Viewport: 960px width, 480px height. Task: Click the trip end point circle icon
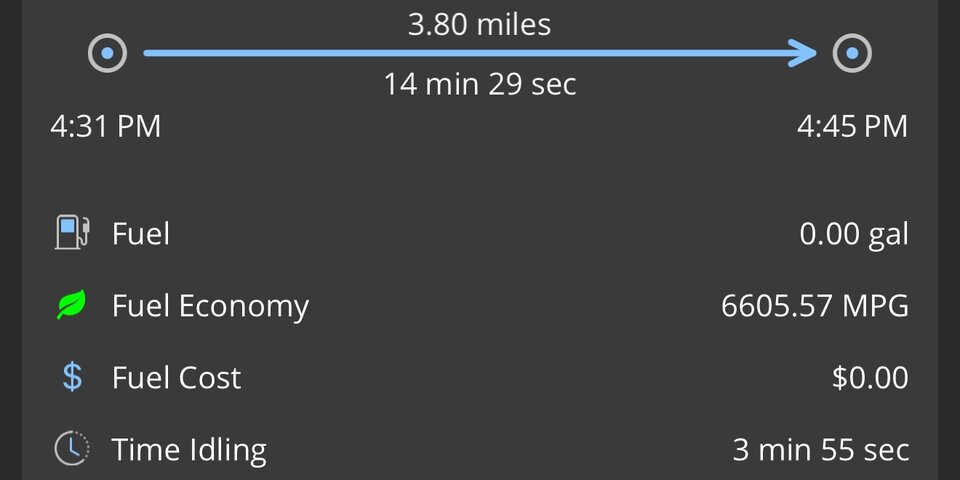click(852, 53)
